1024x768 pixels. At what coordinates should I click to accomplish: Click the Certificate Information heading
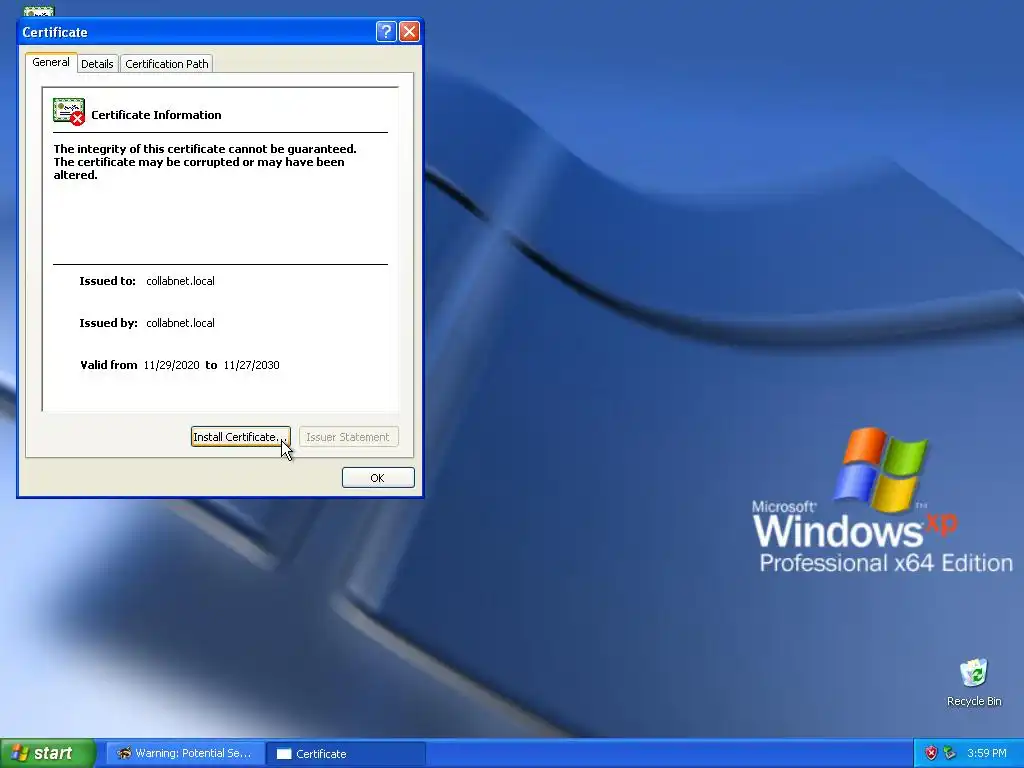[x=156, y=115]
